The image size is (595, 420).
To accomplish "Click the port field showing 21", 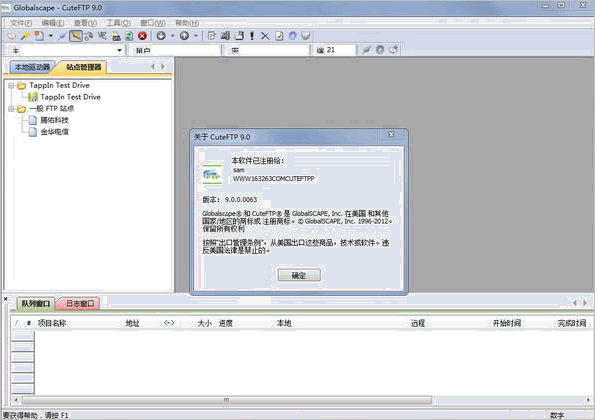I will (x=340, y=50).
